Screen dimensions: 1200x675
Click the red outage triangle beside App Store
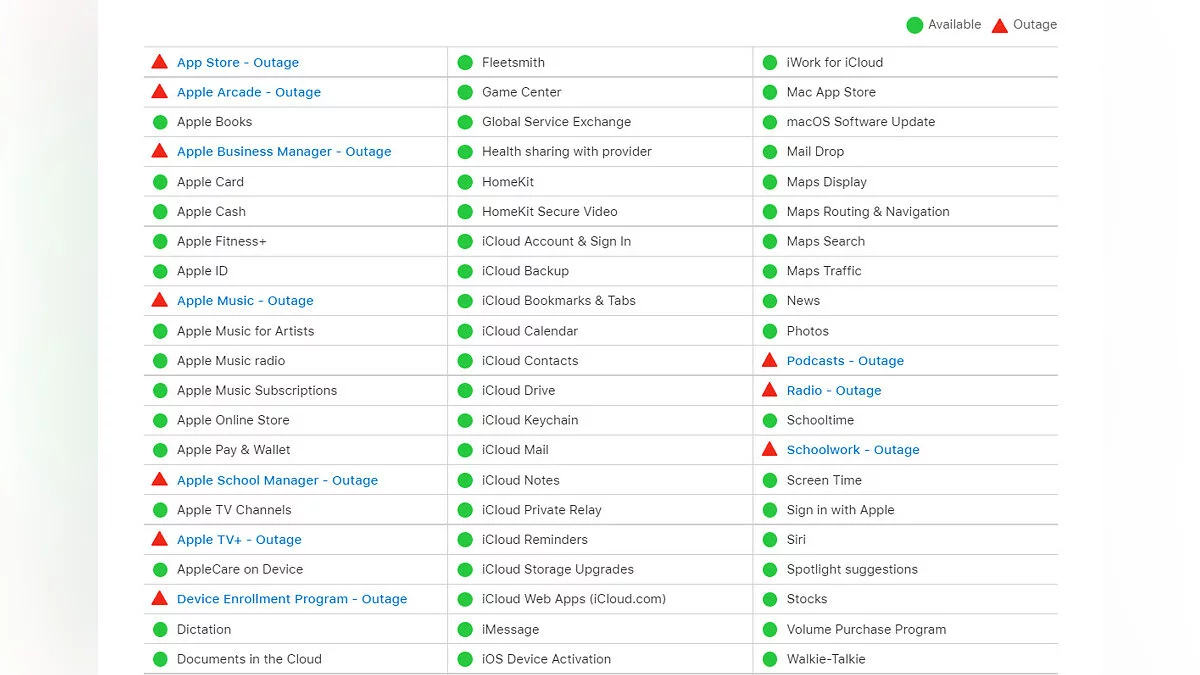tap(159, 62)
